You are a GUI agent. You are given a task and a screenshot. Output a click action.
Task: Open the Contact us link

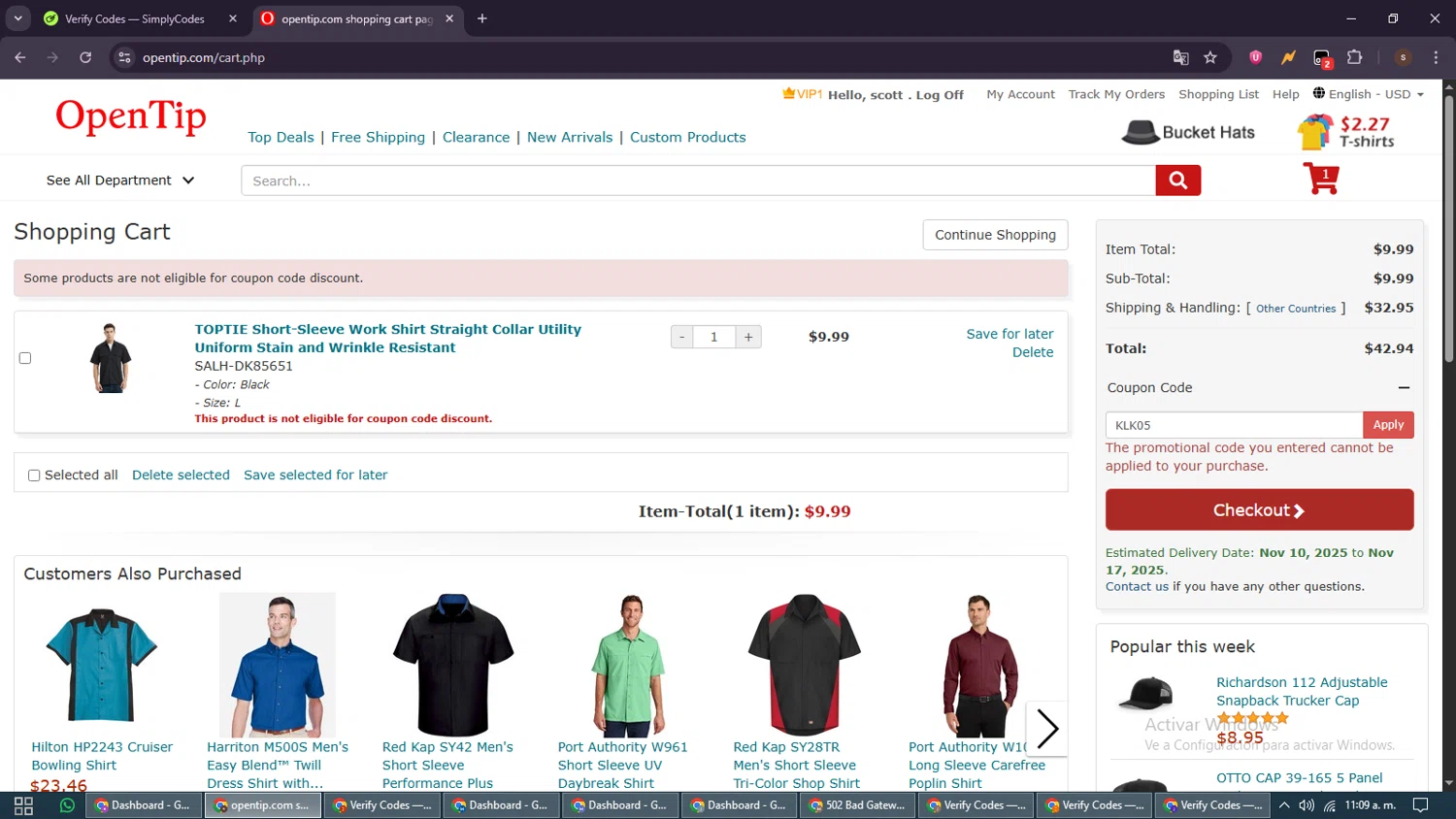(1137, 586)
